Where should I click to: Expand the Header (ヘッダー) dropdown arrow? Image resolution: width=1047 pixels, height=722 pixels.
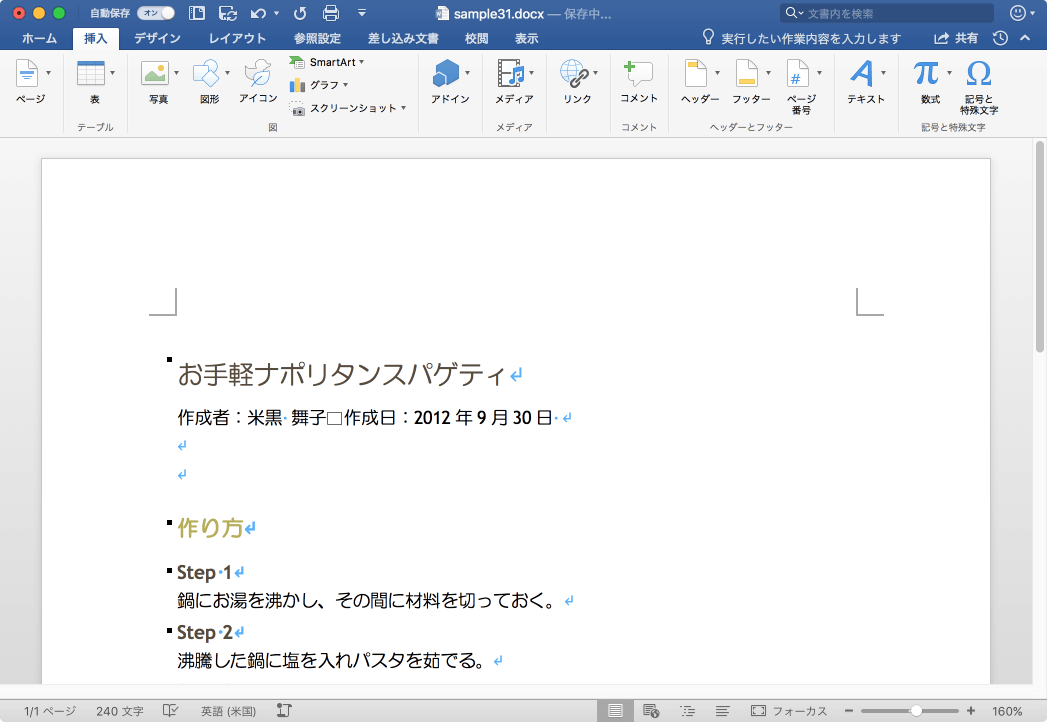pyautogui.click(x=717, y=73)
